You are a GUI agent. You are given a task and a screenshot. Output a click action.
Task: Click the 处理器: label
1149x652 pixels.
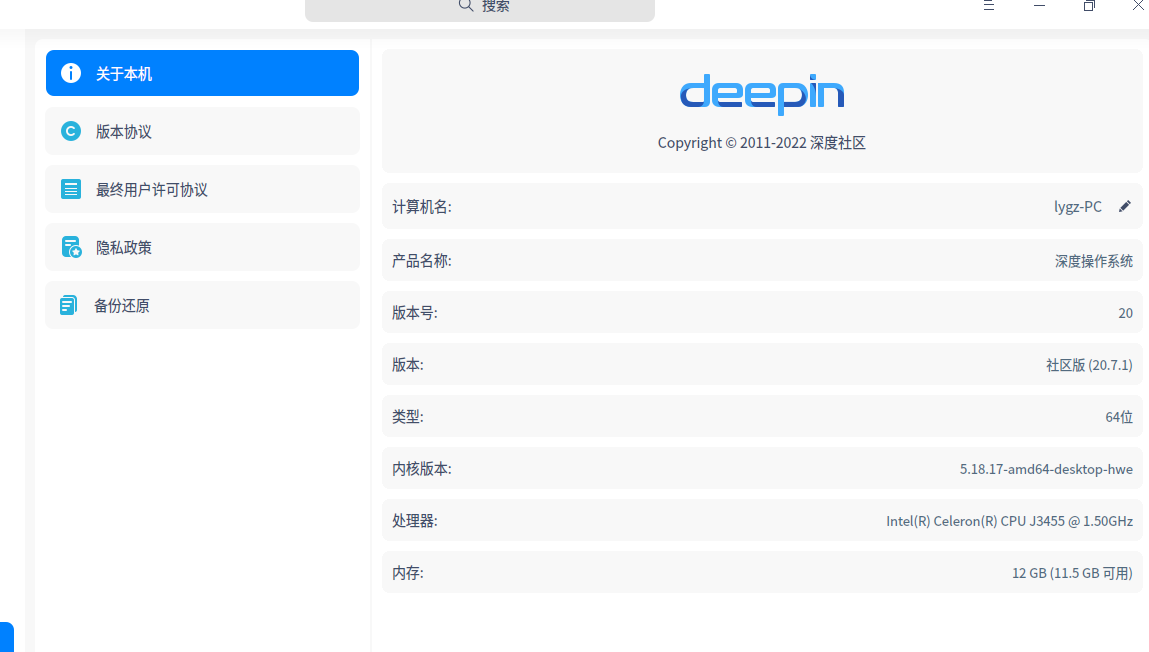click(415, 521)
